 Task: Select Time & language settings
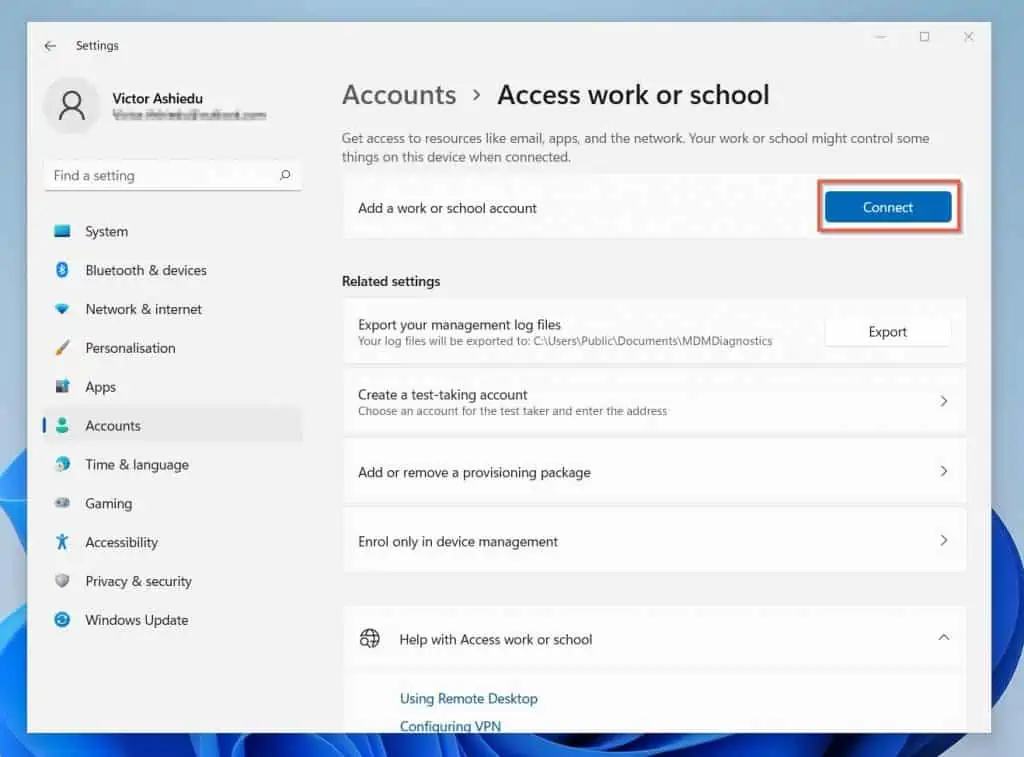[138, 464]
